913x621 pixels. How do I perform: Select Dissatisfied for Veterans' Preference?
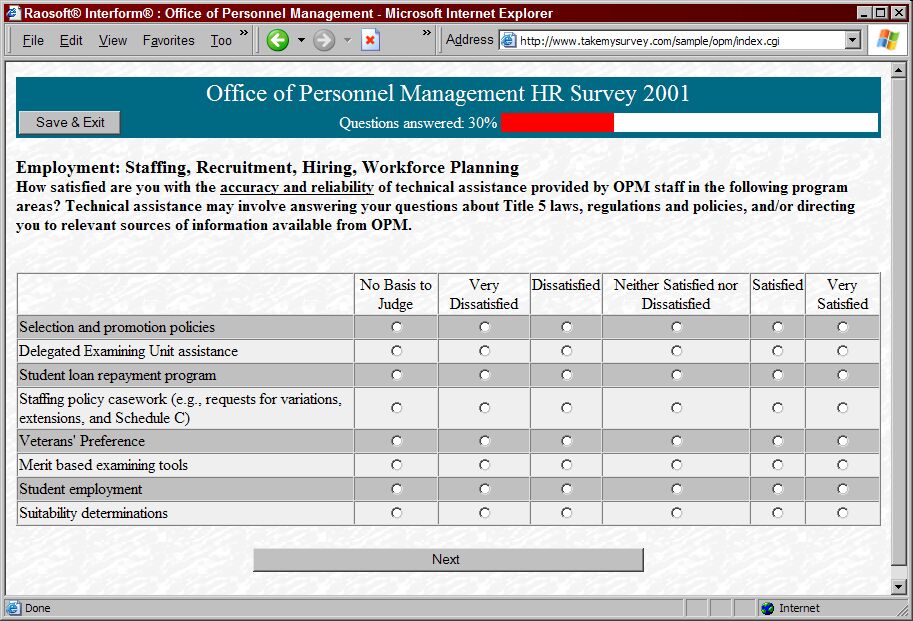coord(567,441)
